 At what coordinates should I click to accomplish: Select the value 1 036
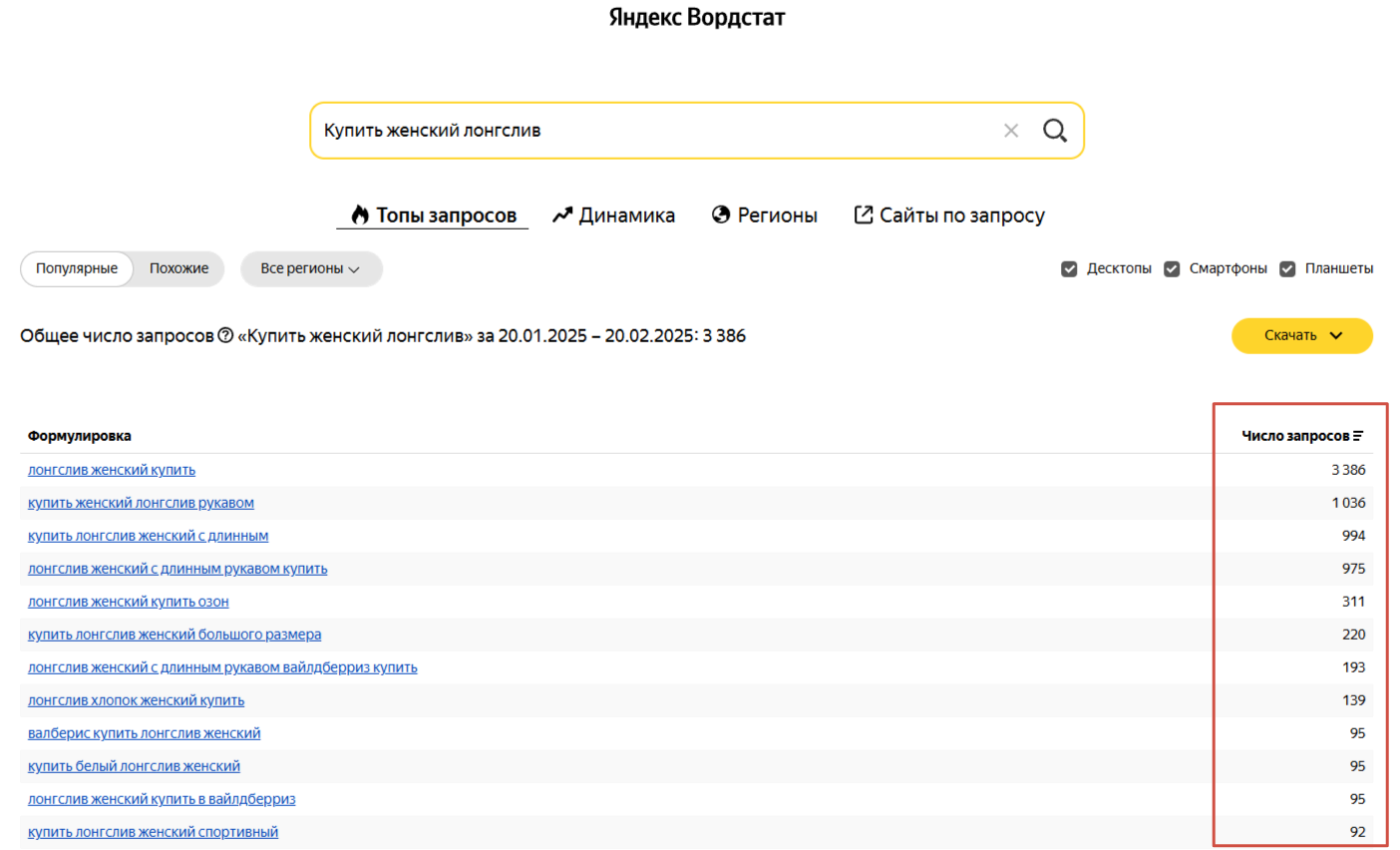1348,503
